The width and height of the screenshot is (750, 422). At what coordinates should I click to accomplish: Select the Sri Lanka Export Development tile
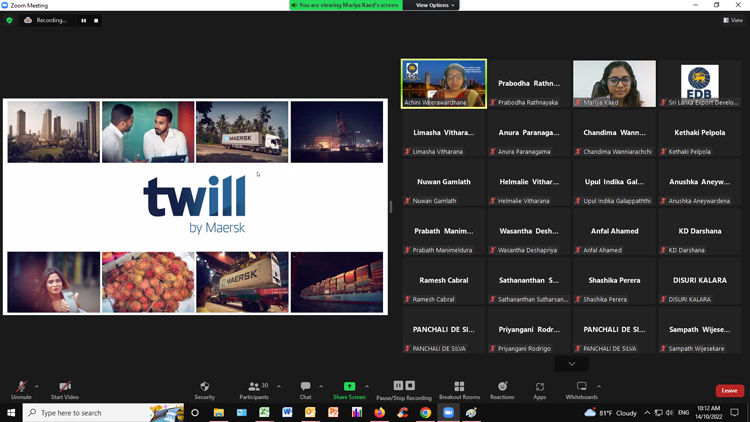tap(699, 84)
